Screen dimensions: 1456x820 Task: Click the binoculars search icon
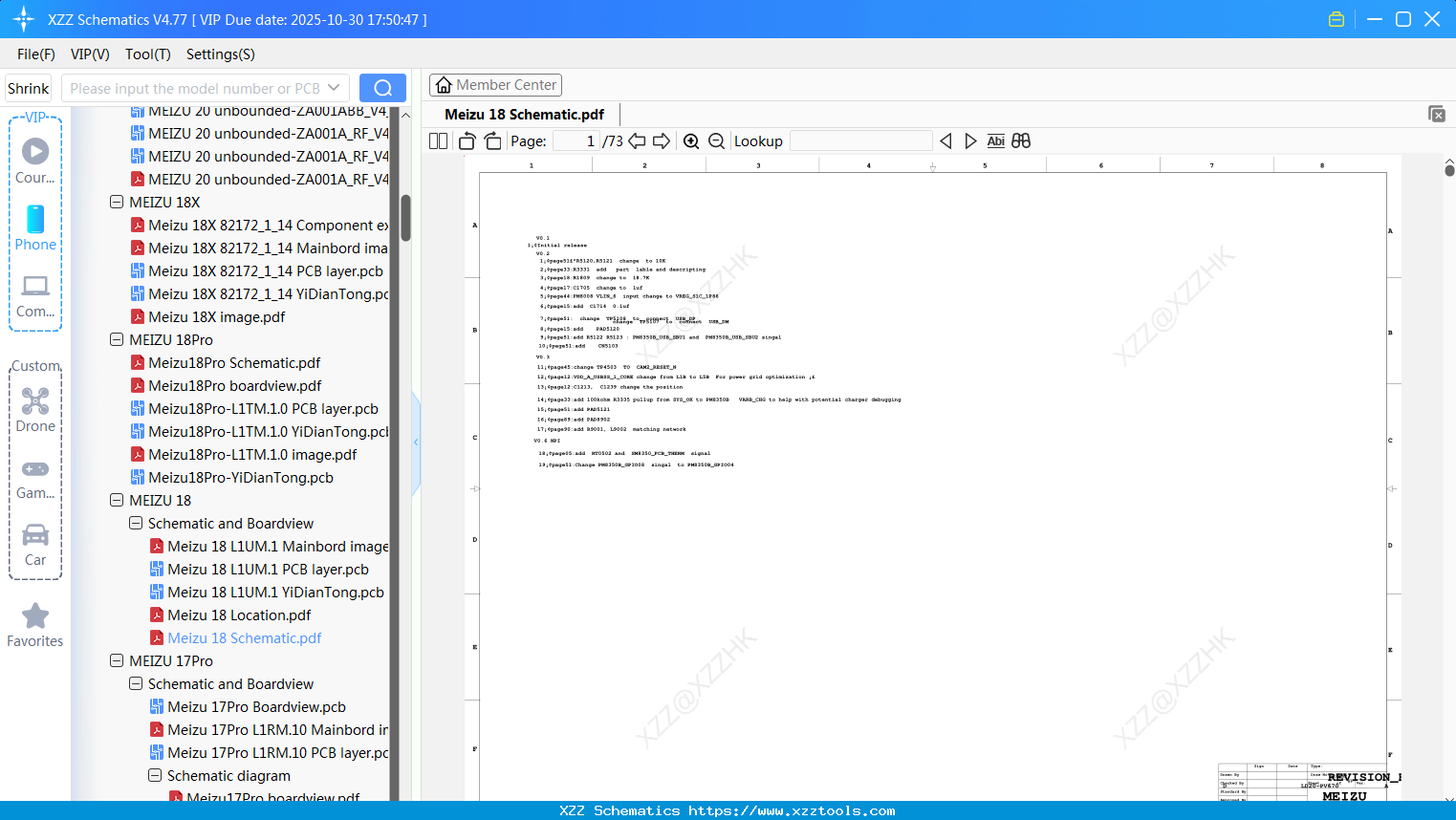tap(1021, 140)
